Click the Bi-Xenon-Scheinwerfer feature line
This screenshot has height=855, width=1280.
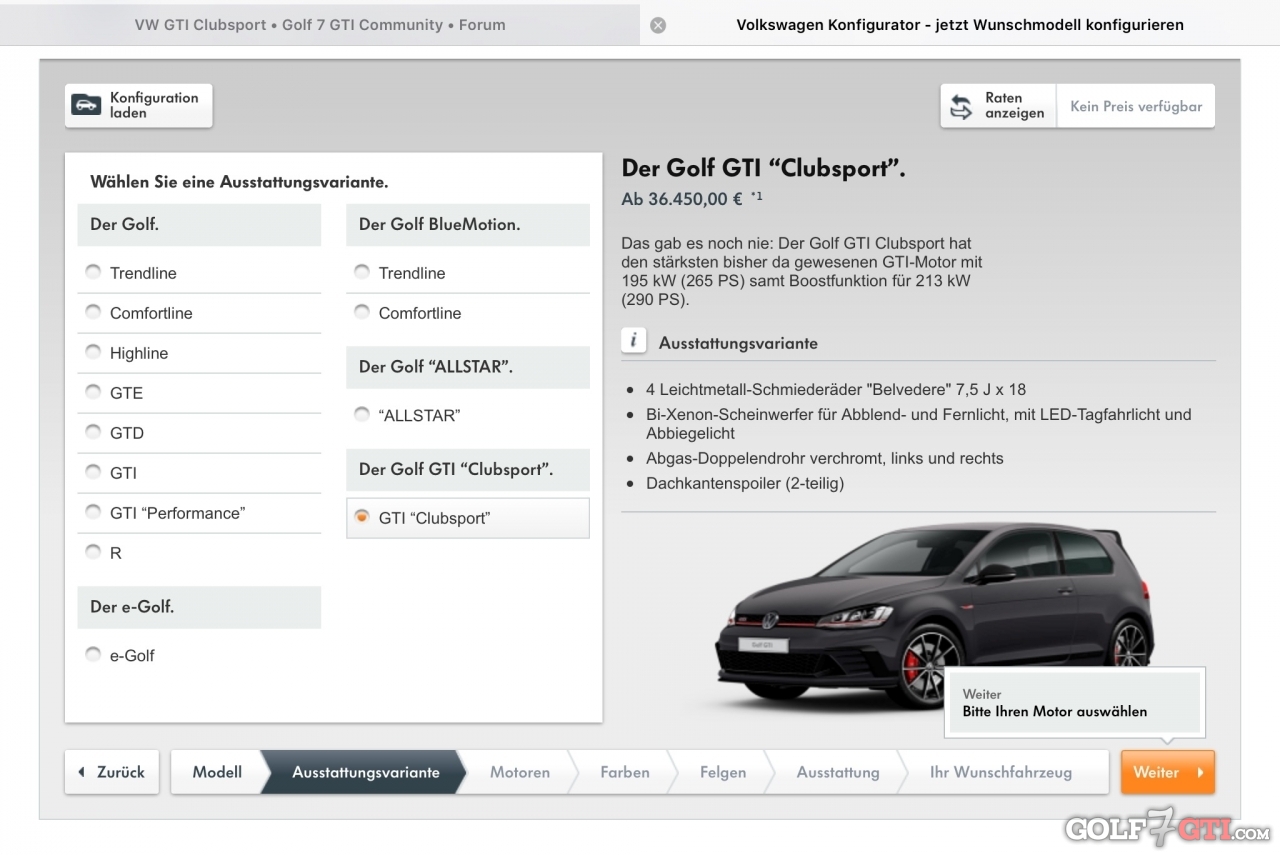pyautogui.click(x=919, y=424)
